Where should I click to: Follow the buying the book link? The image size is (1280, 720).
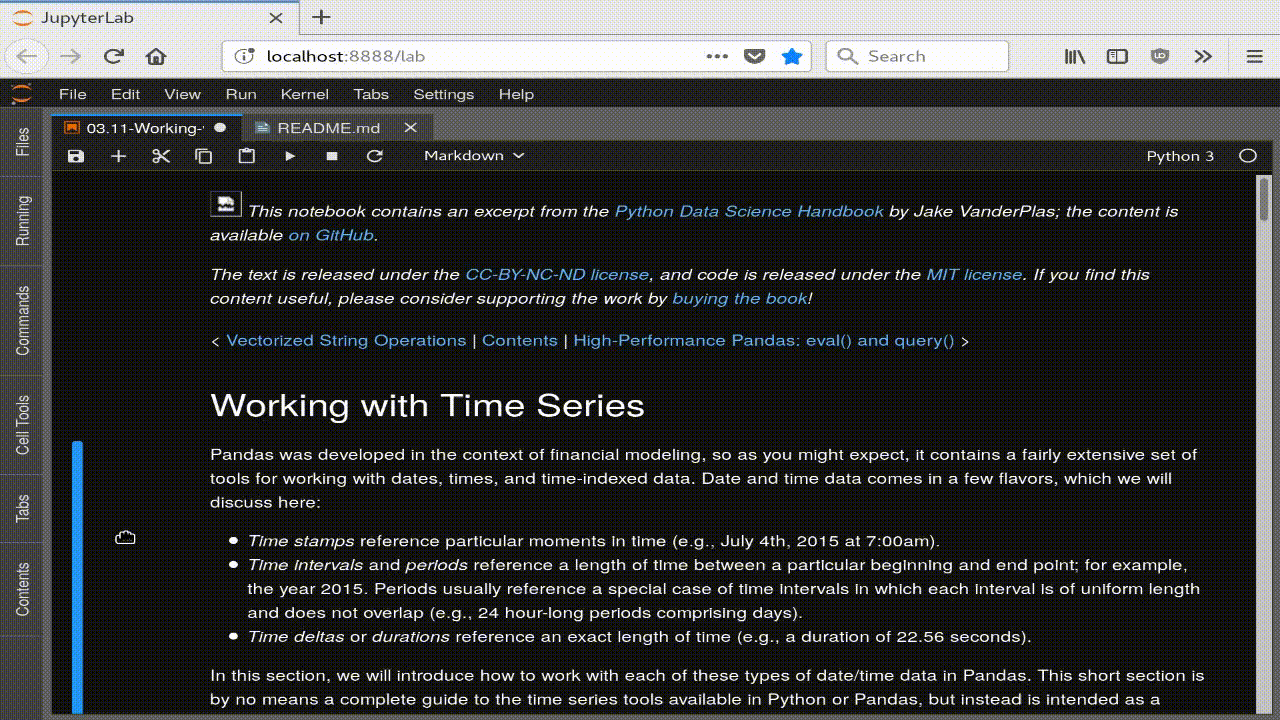[x=740, y=298]
